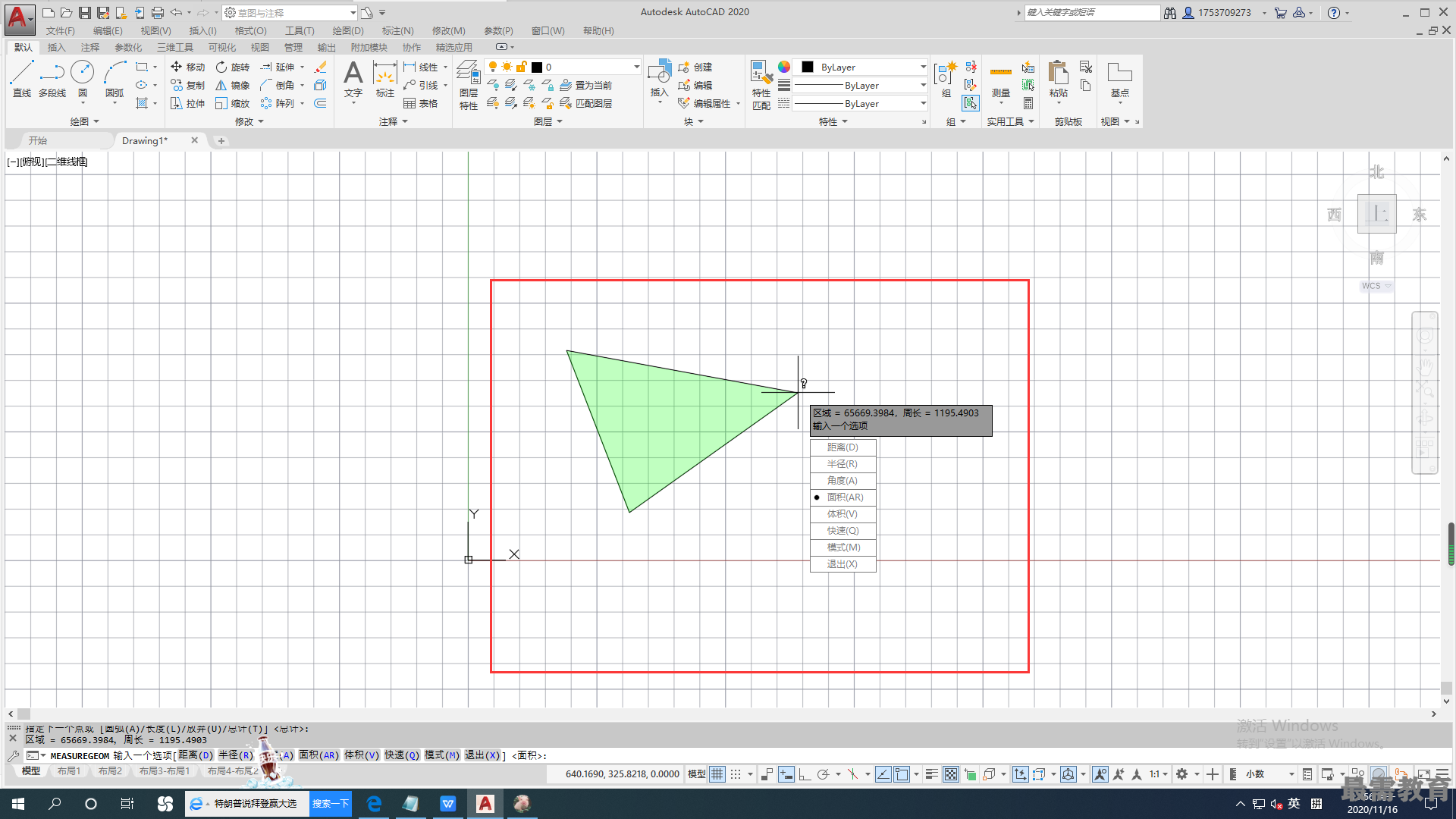This screenshot has width=1456, height=819.
Task: Click Match Properties (特性匹配)
Action: (761, 85)
